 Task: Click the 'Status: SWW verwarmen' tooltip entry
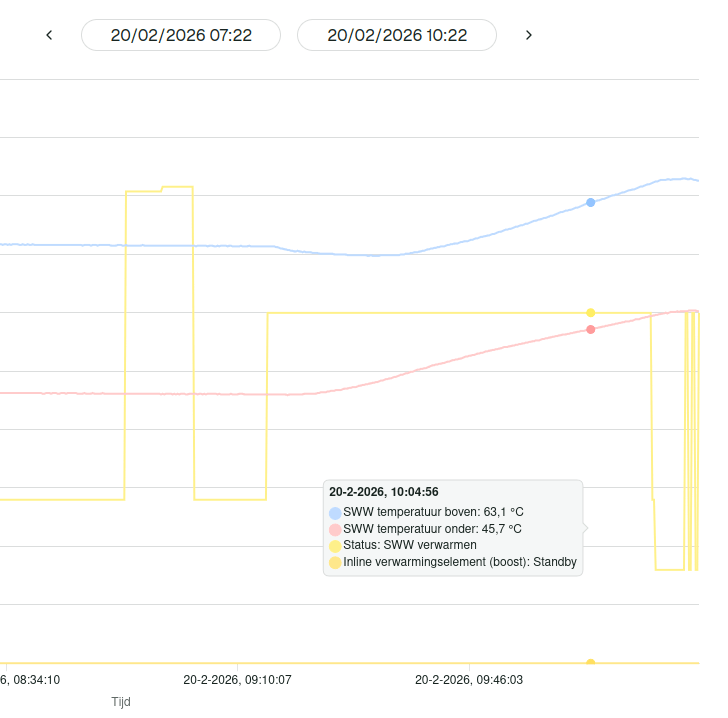click(x=410, y=546)
